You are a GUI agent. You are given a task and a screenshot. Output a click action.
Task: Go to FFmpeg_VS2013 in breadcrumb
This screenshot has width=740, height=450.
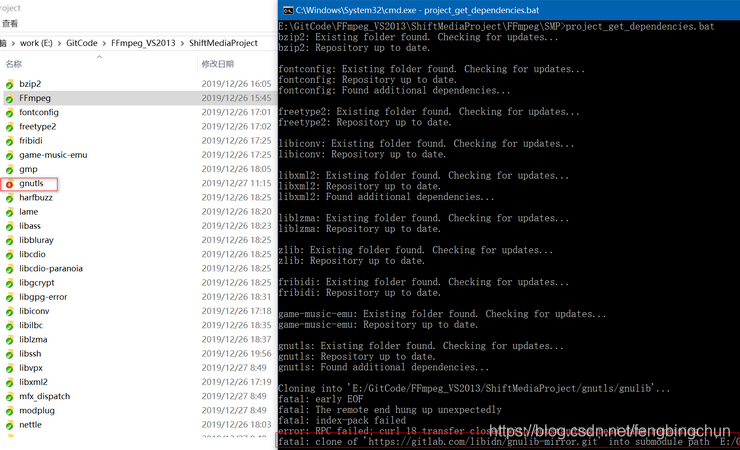pos(143,43)
